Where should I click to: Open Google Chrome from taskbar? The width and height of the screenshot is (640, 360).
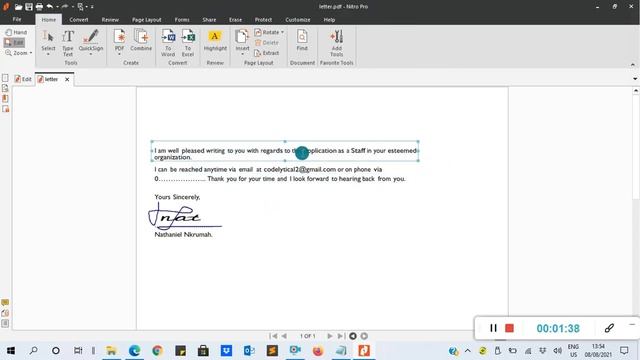tap(157, 351)
